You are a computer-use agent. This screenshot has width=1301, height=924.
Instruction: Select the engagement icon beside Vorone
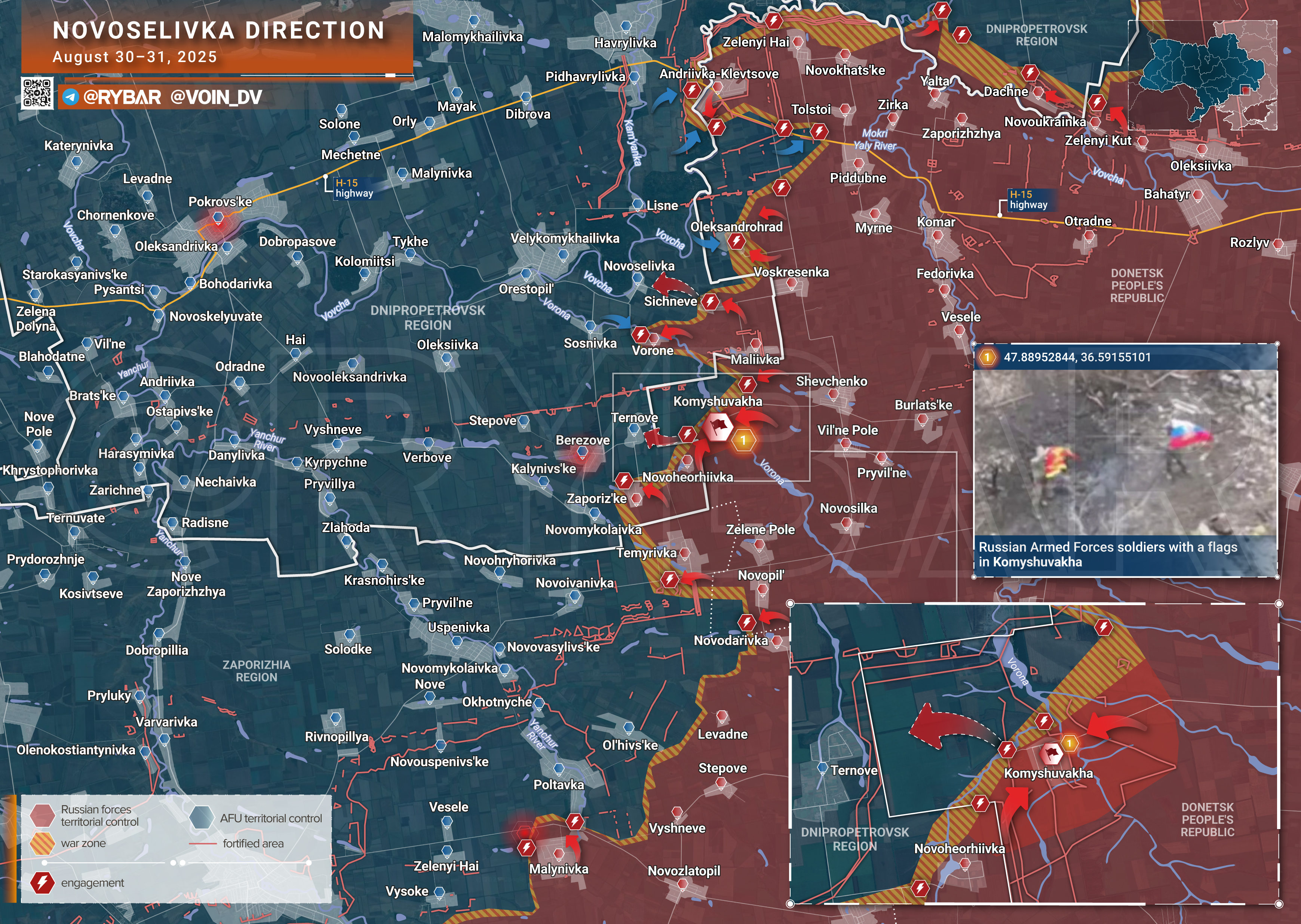[640, 334]
